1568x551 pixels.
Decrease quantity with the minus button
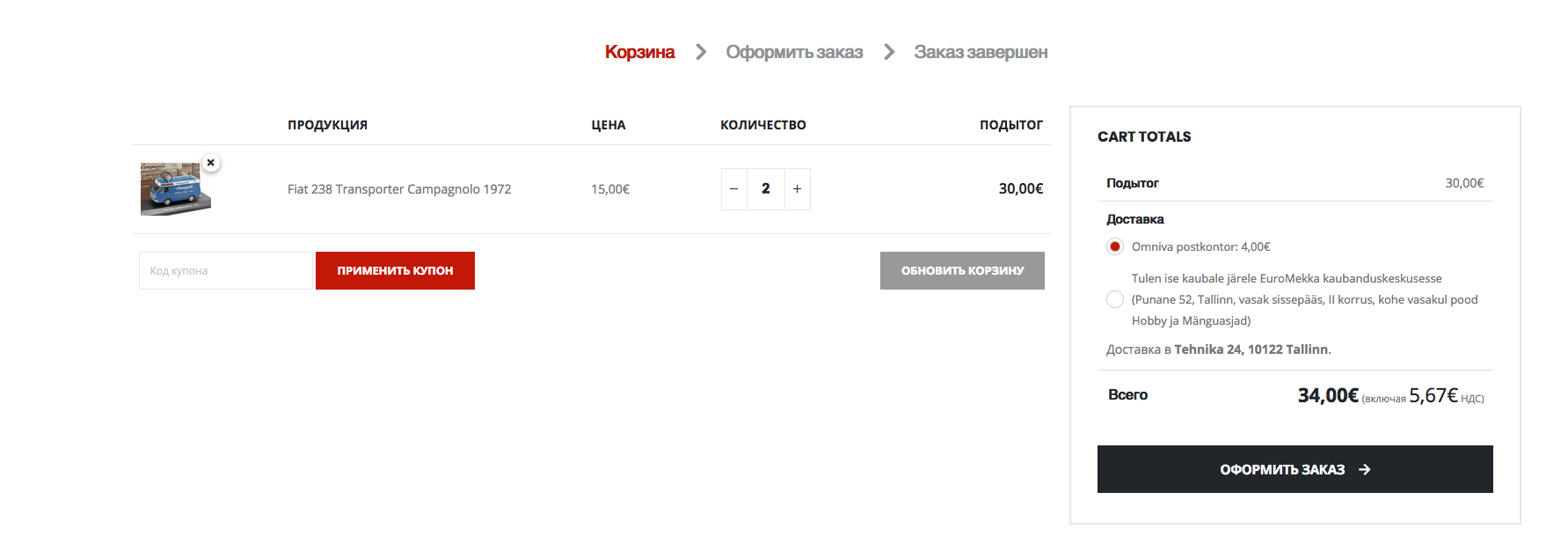pyautogui.click(x=734, y=189)
